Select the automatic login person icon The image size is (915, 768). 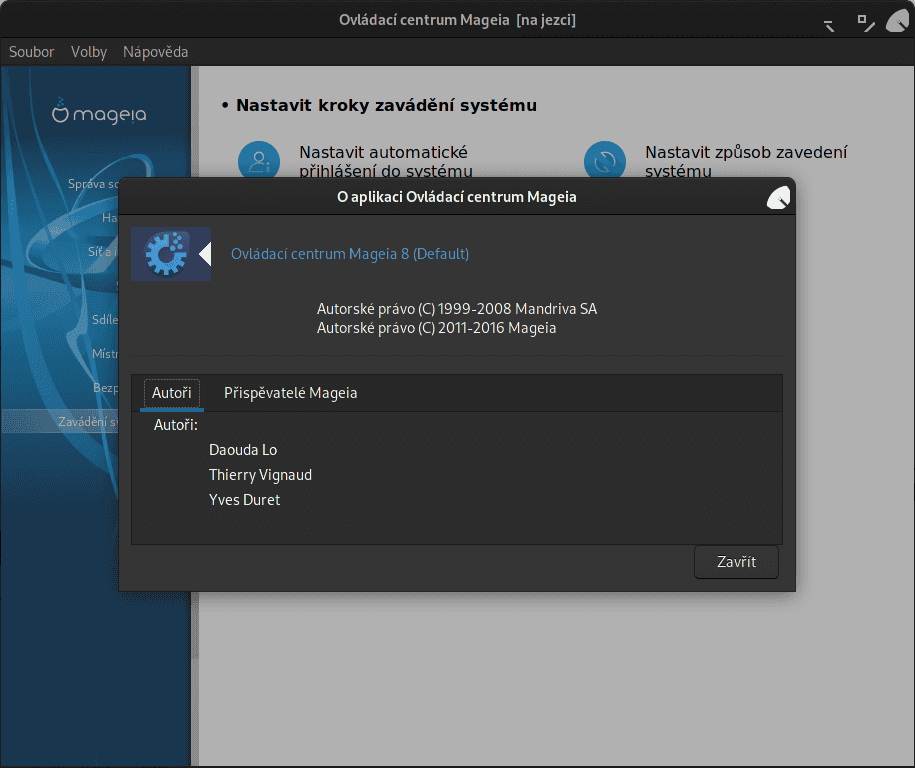click(x=259, y=160)
